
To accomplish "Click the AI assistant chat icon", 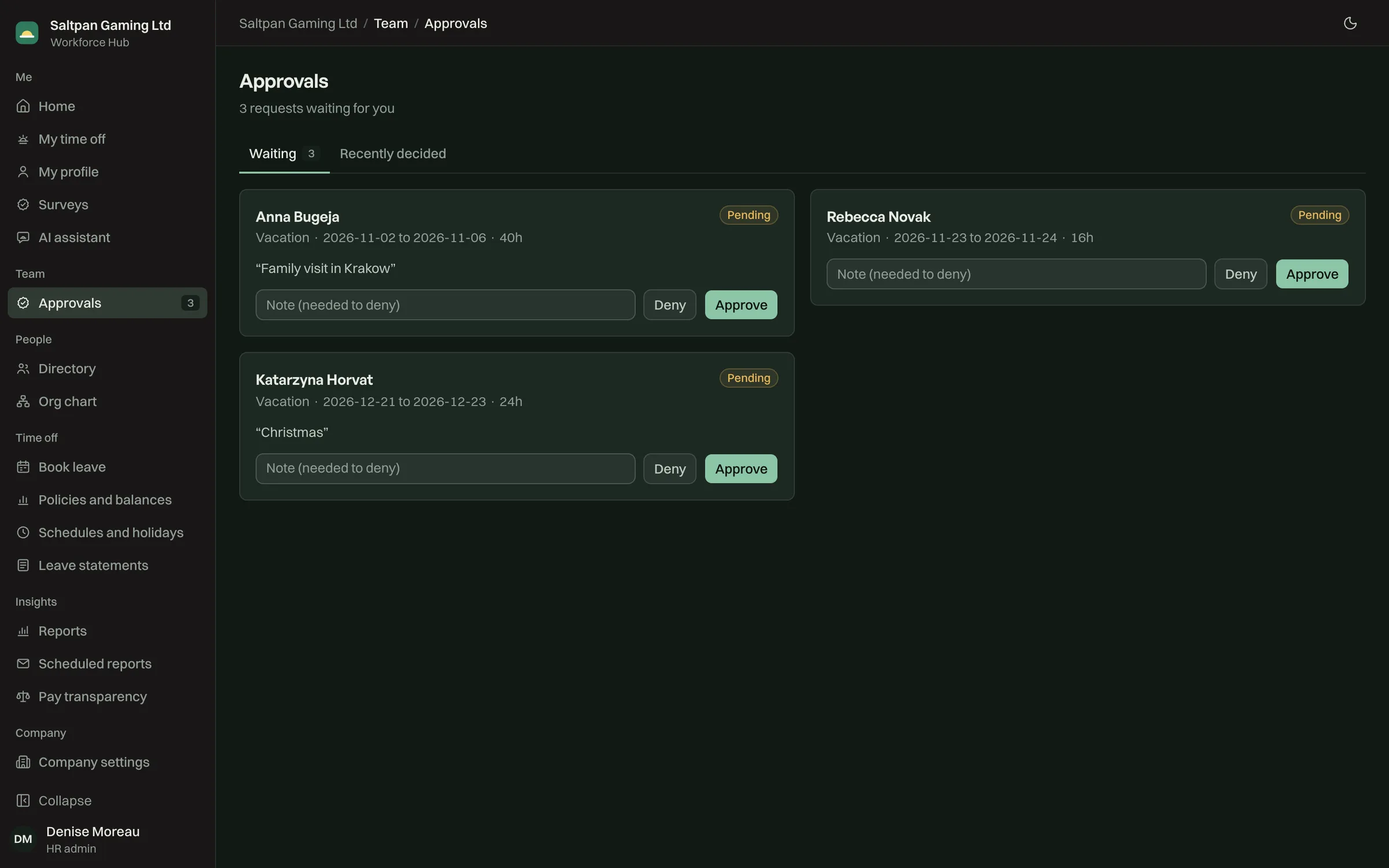I will [23, 237].
